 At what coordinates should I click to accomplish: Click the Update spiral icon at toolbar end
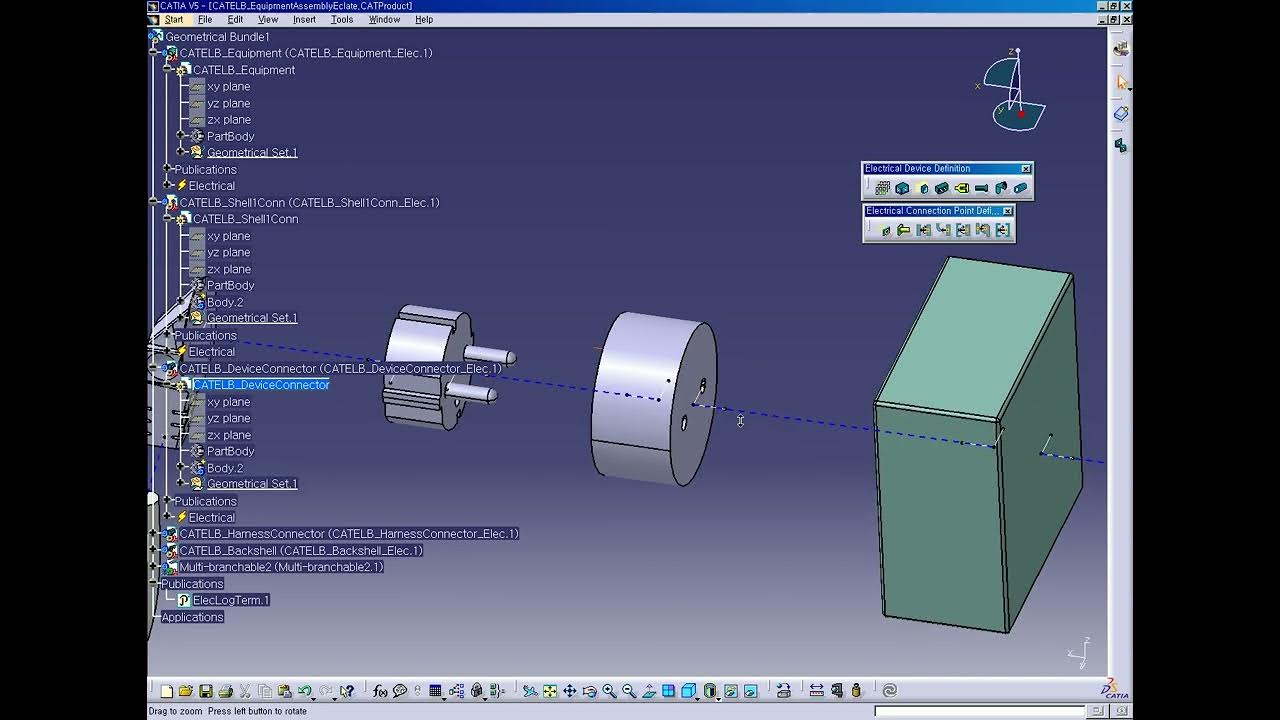(x=889, y=691)
